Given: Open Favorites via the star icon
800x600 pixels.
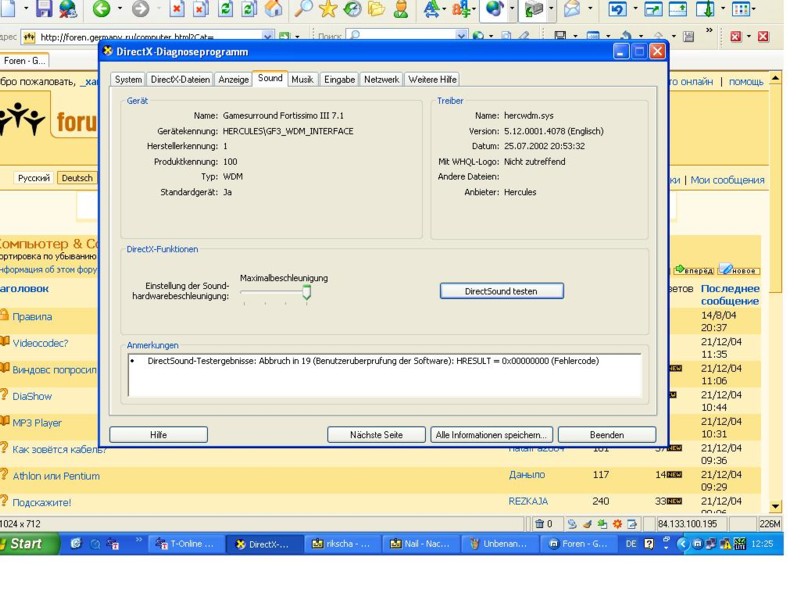Looking at the screenshot, I should (328, 10).
